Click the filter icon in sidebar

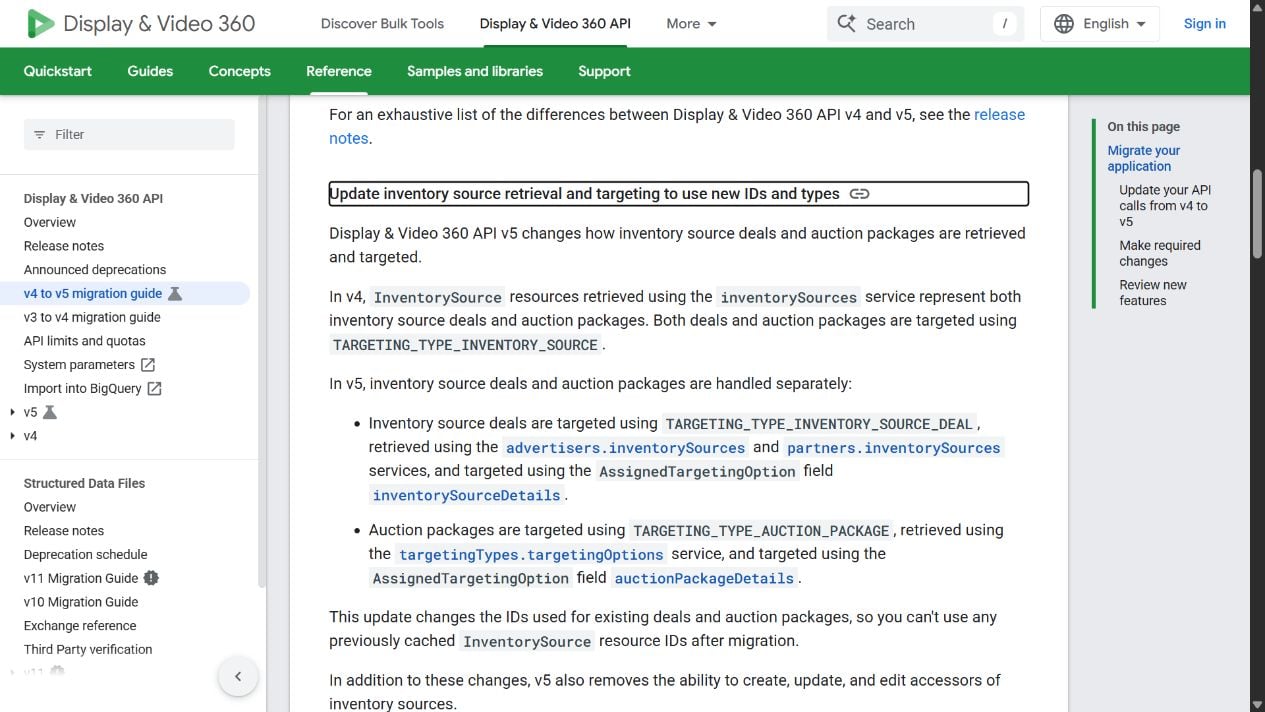[x=40, y=135]
